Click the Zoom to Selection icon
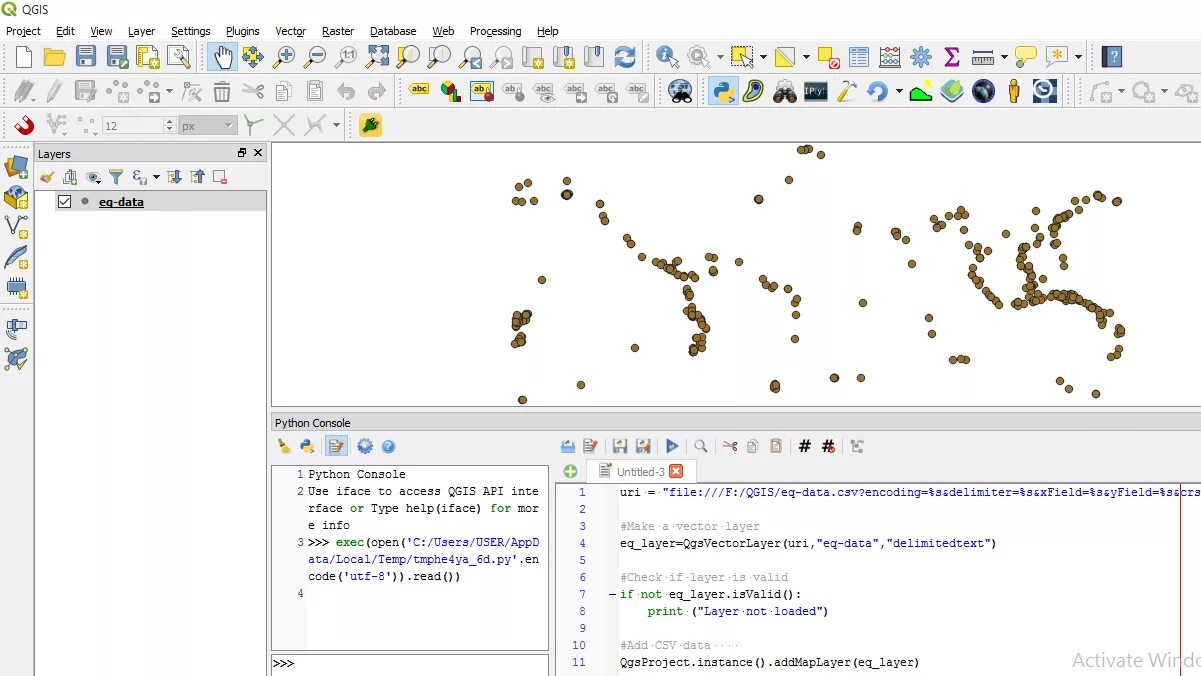Image resolution: width=1201 pixels, height=676 pixels. pos(408,57)
